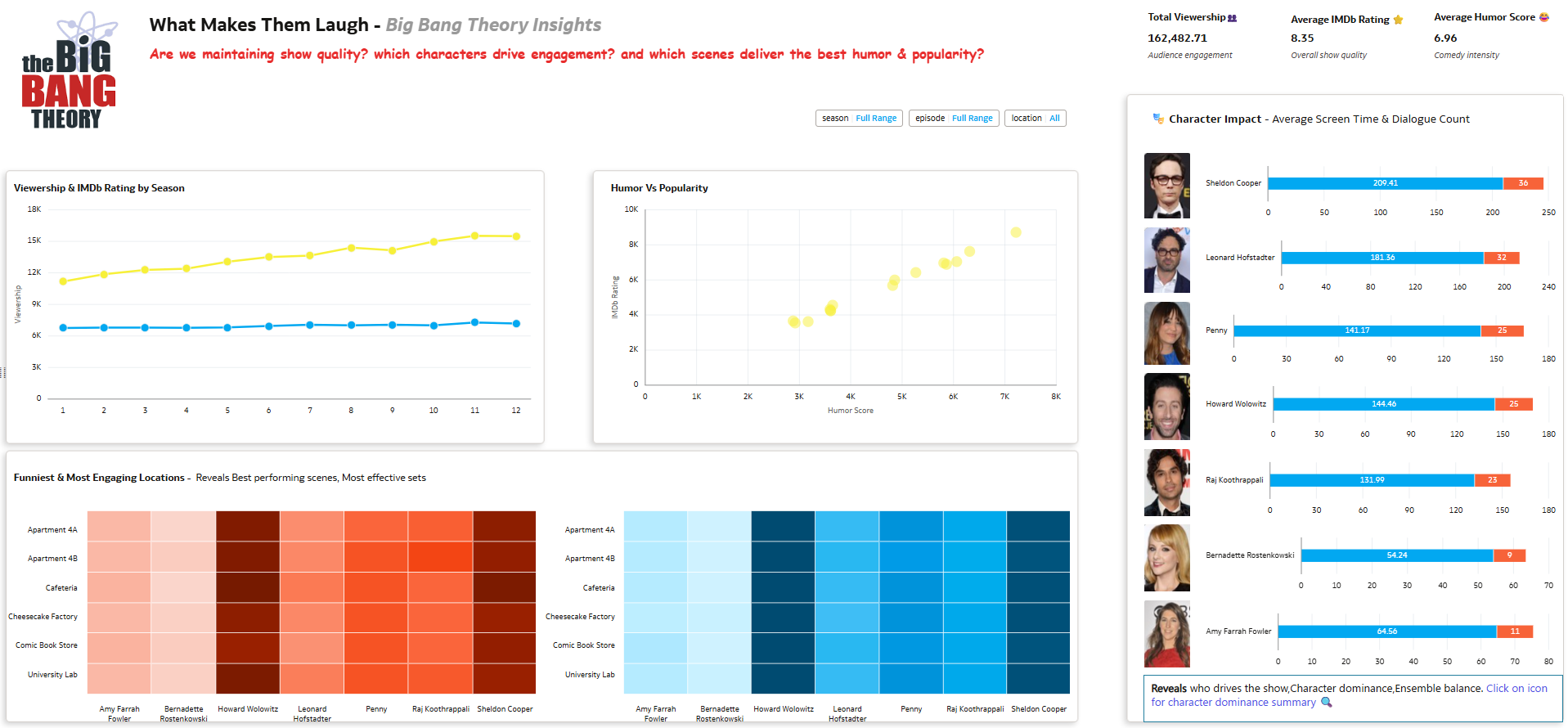Click season 11 point on yellow line
This screenshot has width=1568, height=728.
click(474, 236)
